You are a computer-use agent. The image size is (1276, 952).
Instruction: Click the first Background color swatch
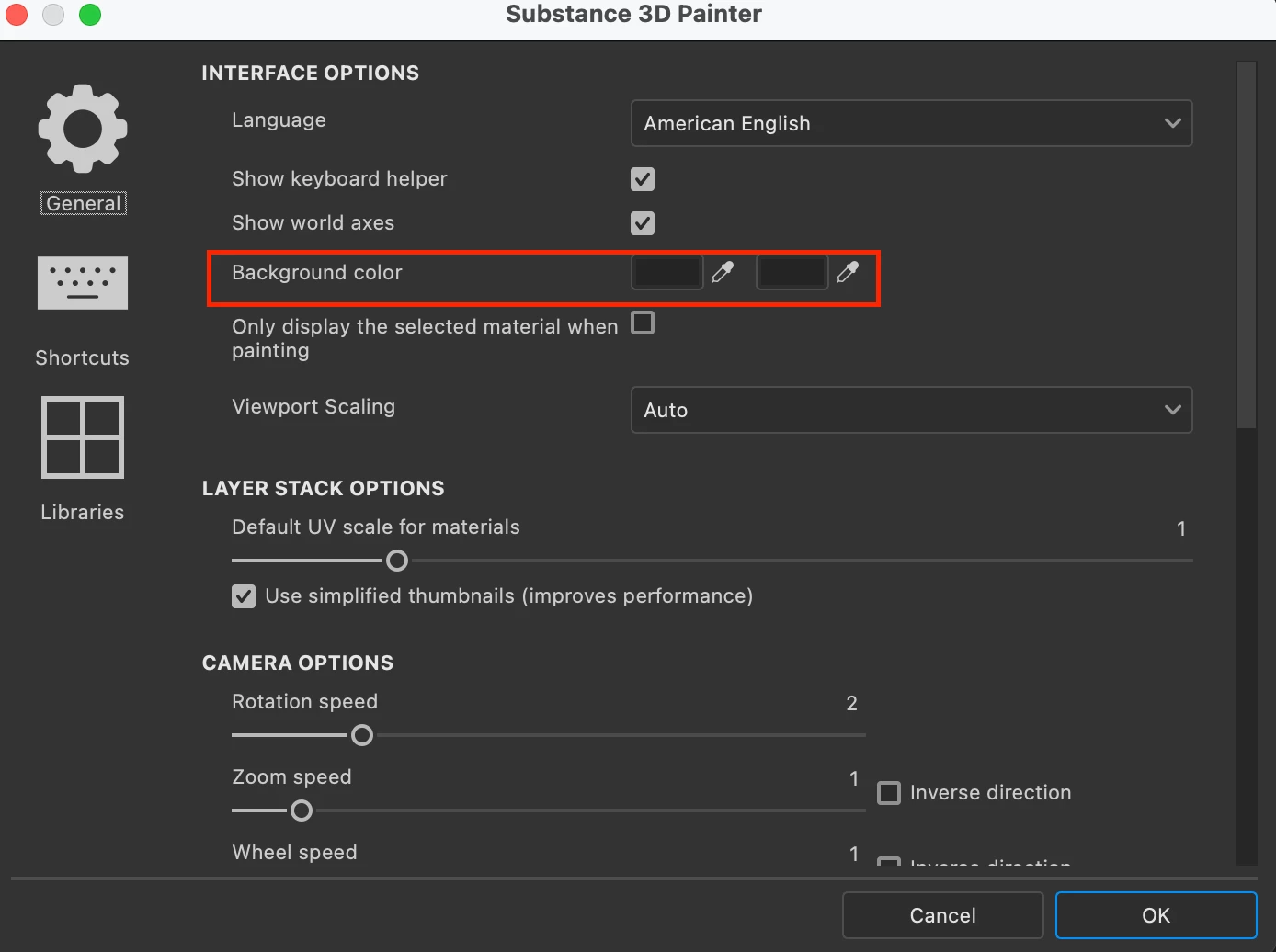click(667, 272)
